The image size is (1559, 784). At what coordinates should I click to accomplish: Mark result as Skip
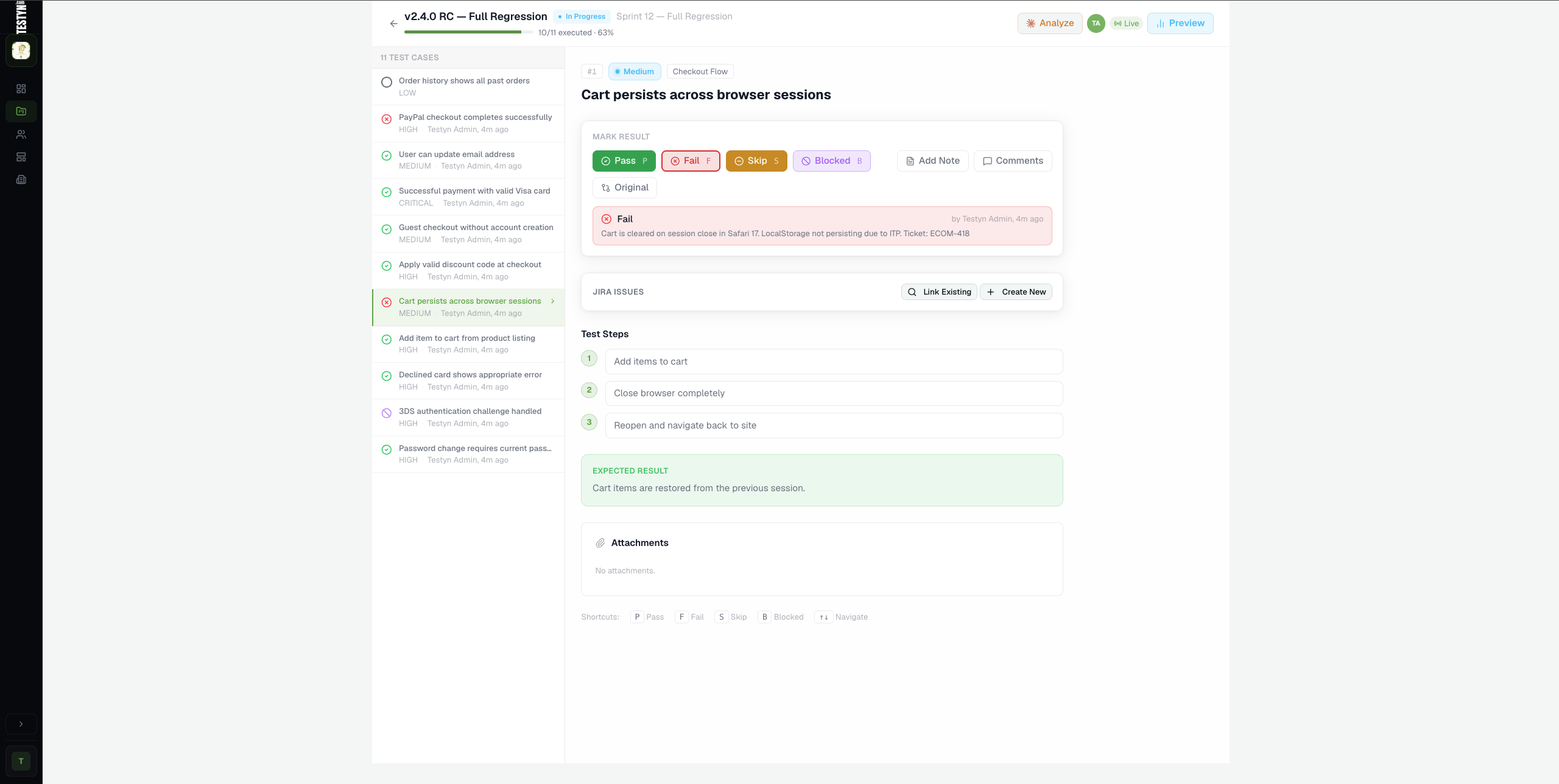click(x=756, y=161)
